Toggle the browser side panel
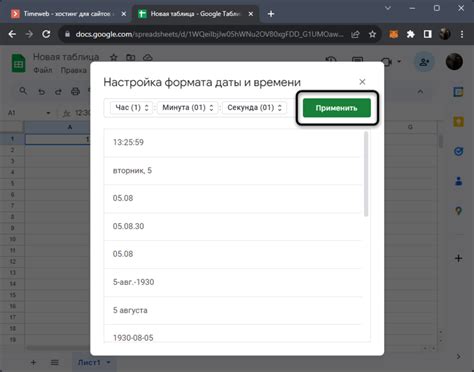 (x=428, y=34)
